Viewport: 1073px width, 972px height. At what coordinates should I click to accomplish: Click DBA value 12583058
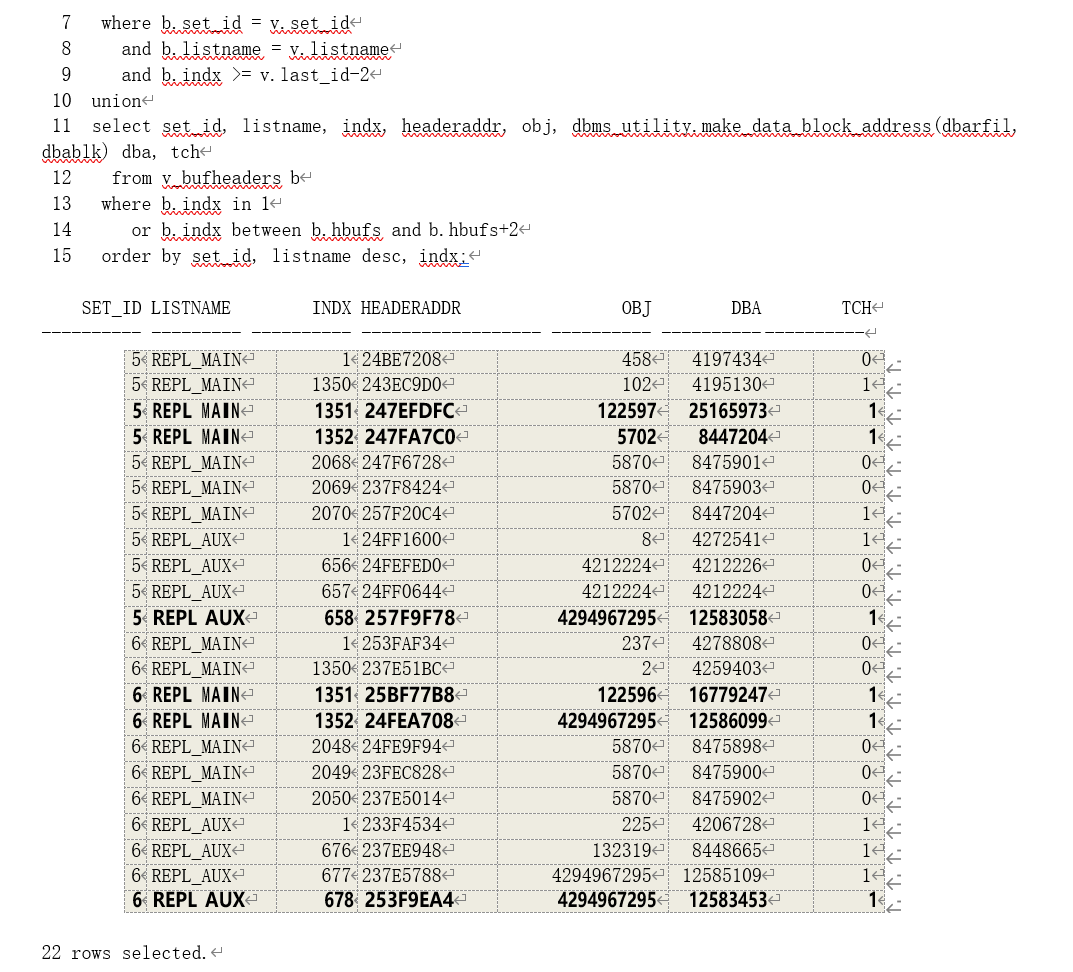point(728,619)
